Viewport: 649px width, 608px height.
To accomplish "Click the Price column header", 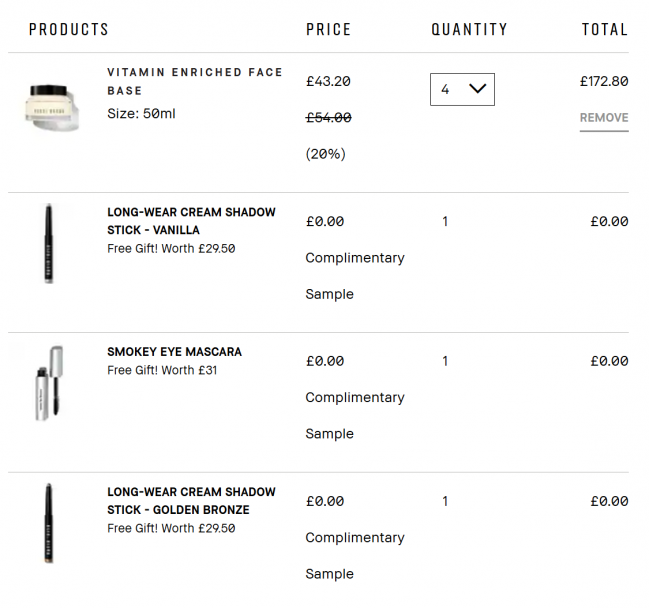I will coord(328,29).
